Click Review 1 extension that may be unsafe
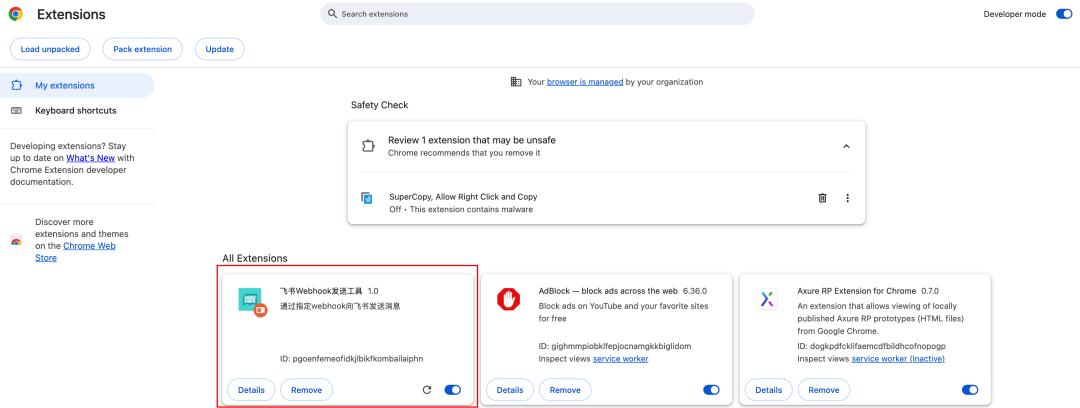 (x=472, y=140)
